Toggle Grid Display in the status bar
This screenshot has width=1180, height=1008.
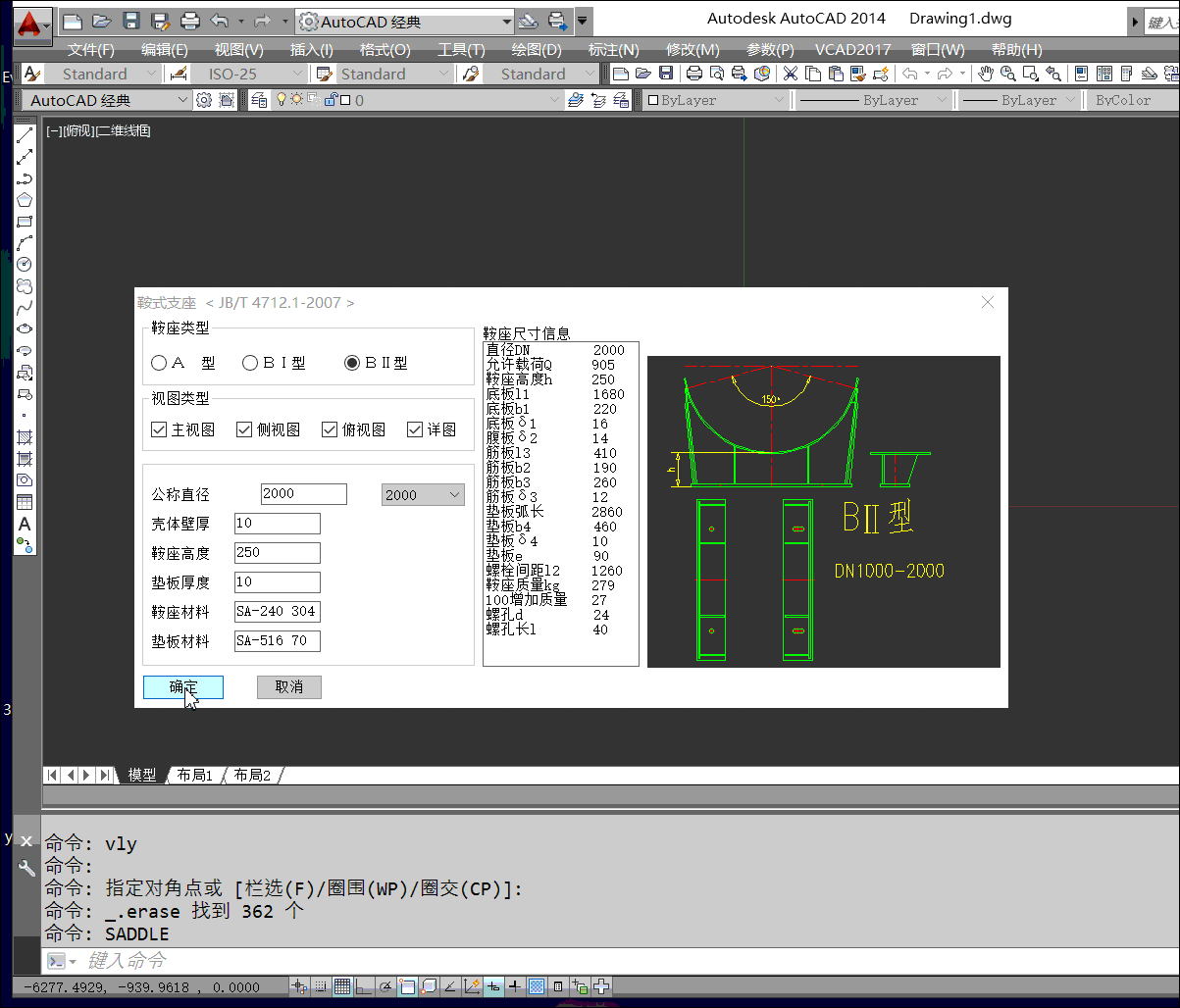coord(342,986)
